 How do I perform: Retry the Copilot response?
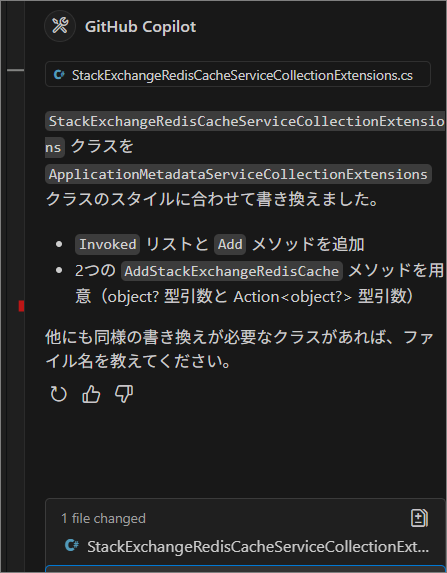(x=58, y=394)
